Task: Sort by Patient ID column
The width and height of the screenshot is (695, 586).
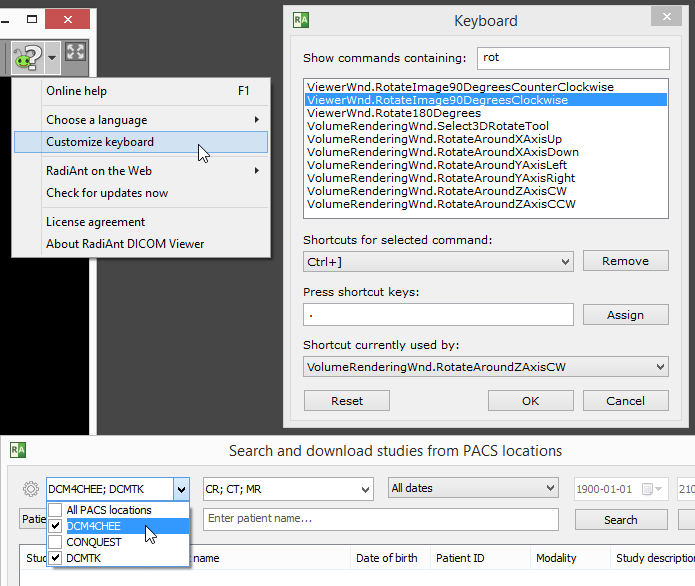Action: pyautogui.click(x=480, y=558)
